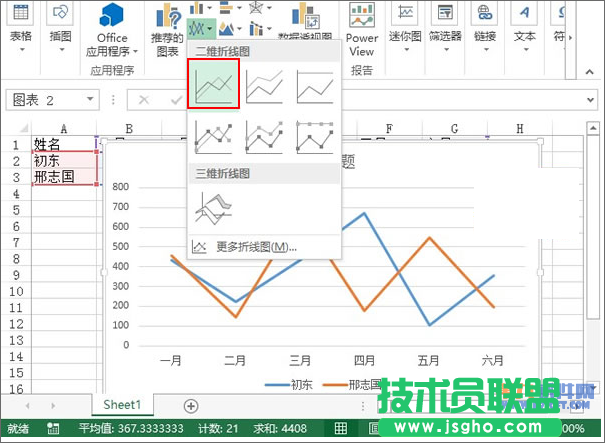Expand the Office 应用程序 dropdown arrow
This screenshot has height=443, width=605.
point(135,51)
